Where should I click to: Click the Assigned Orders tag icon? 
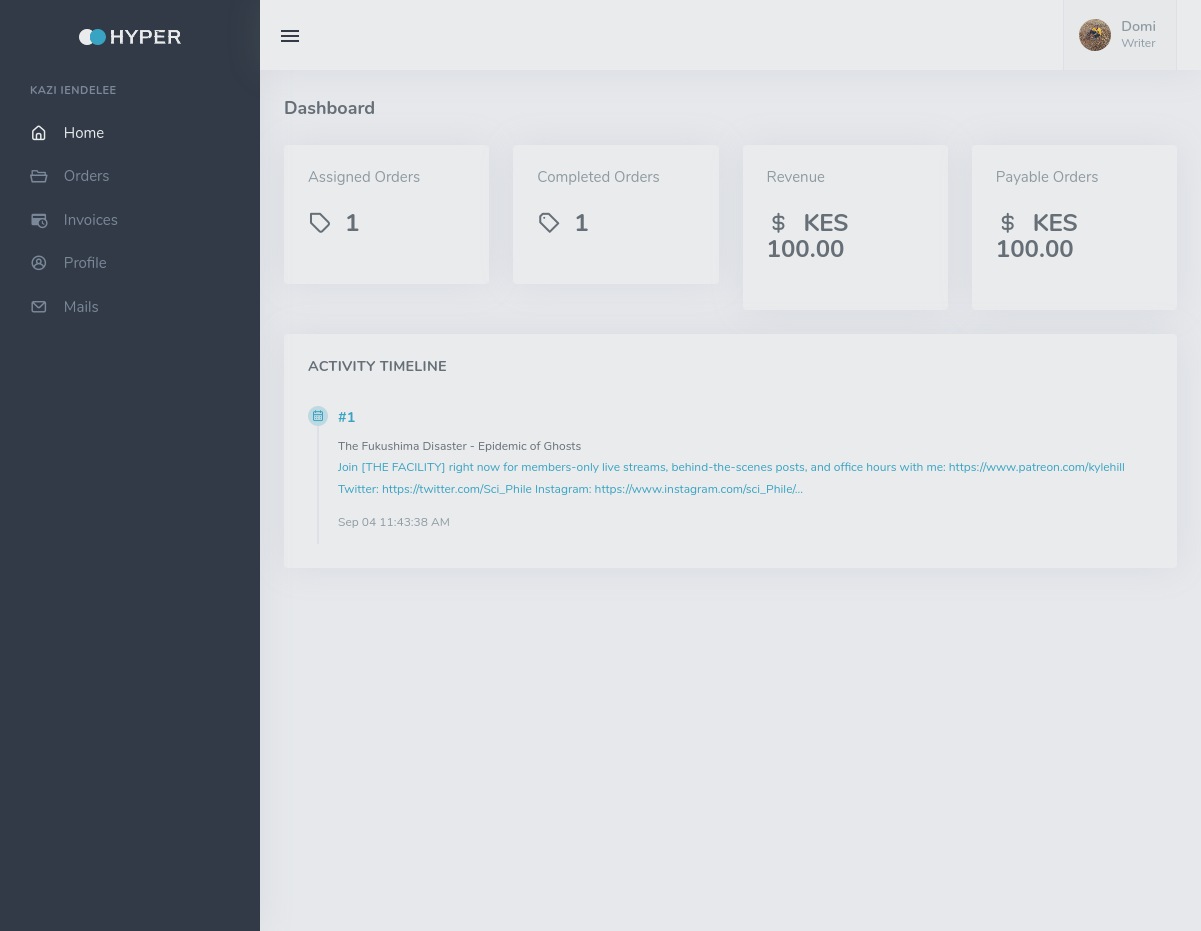[x=320, y=223]
